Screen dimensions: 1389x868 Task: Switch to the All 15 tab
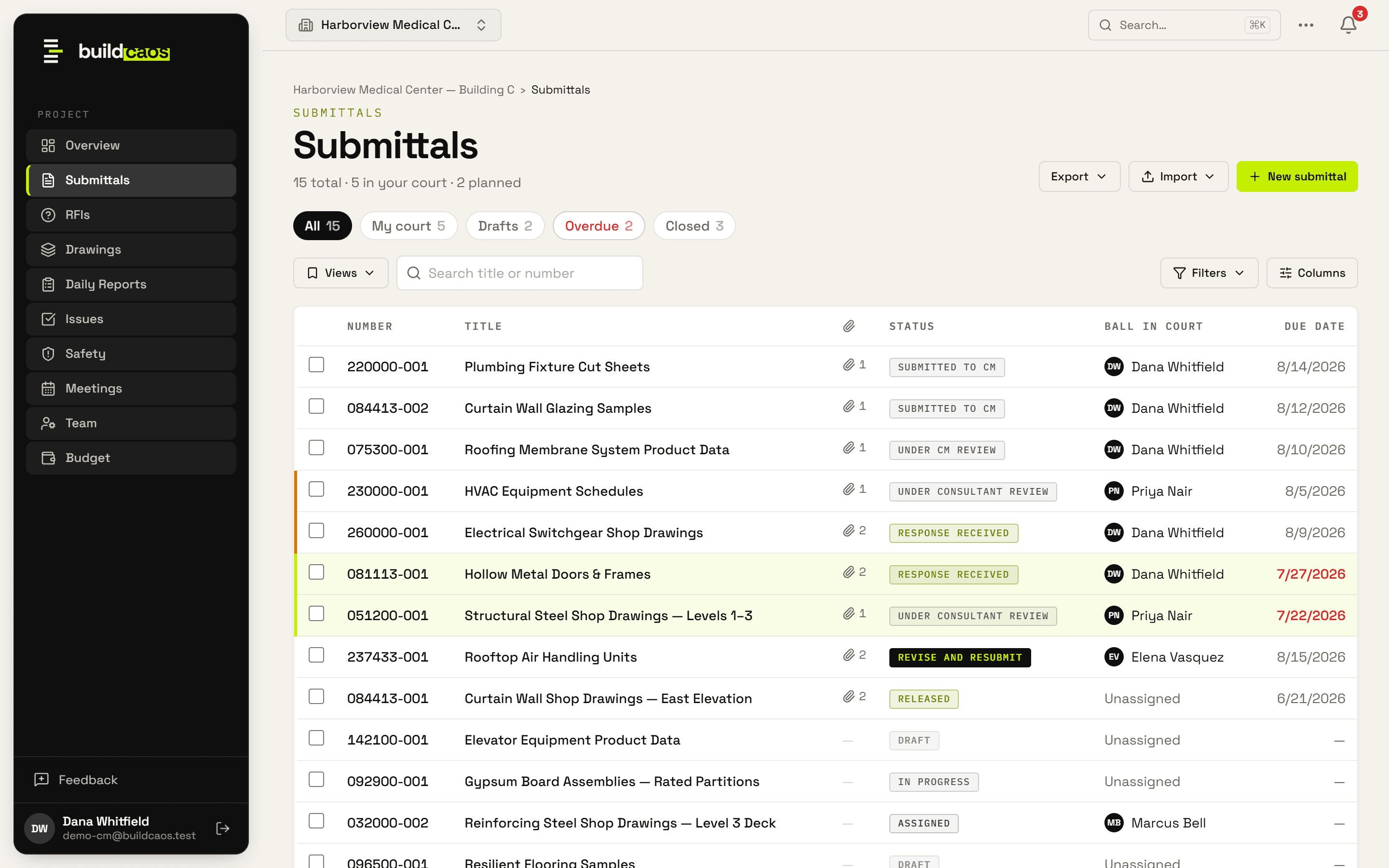(322, 226)
